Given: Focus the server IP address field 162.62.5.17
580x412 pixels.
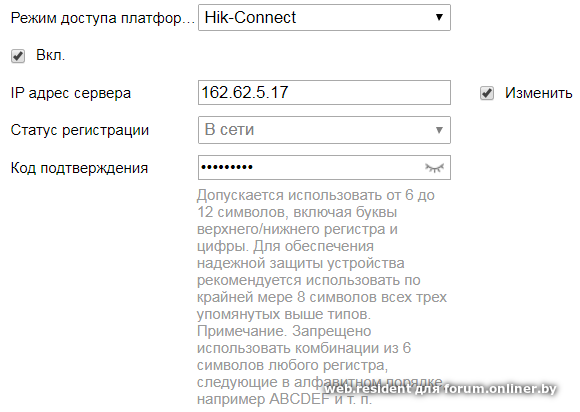Looking at the screenshot, I should click(324, 92).
